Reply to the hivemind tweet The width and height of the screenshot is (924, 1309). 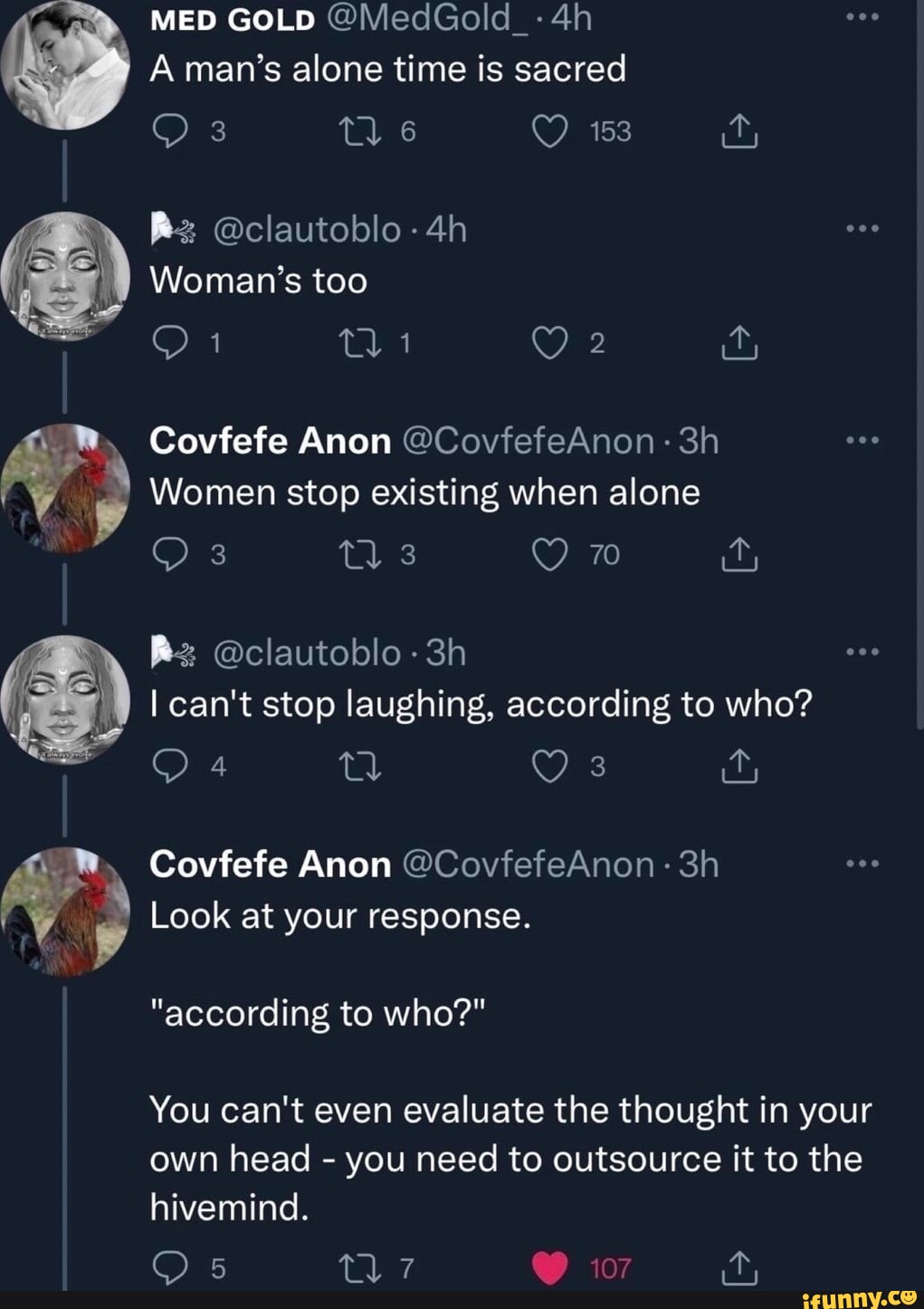(x=168, y=1267)
